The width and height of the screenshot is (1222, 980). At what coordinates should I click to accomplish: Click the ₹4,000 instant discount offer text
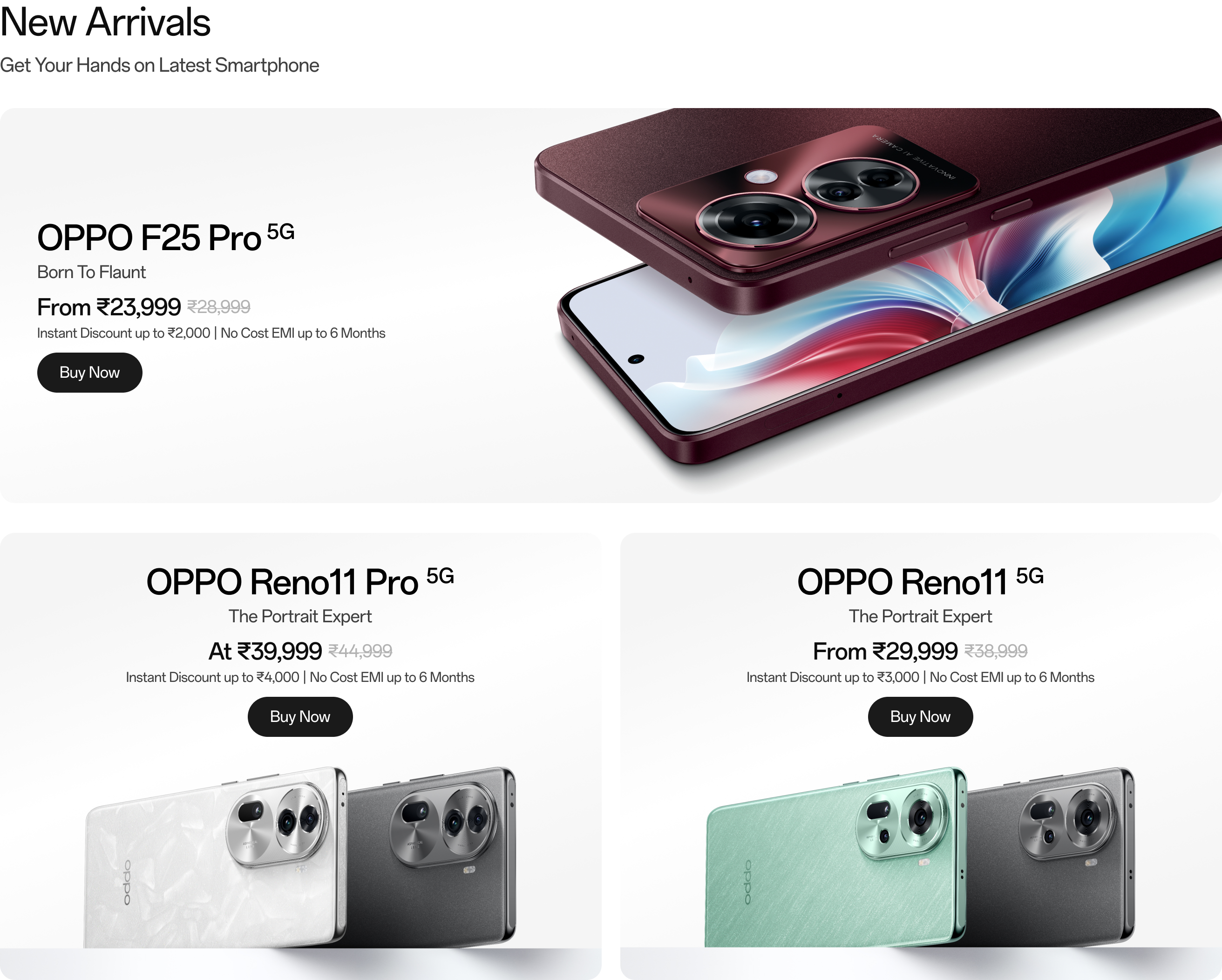(x=212, y=677)
